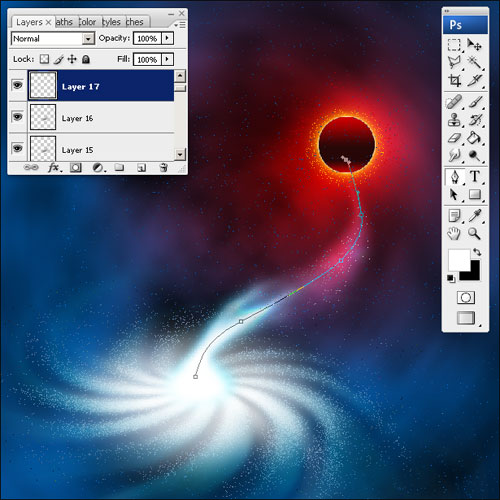This screenshot has height=500, width=500.
Task: Select the Horizontal Type tool
Action: (x=475, y=177)
